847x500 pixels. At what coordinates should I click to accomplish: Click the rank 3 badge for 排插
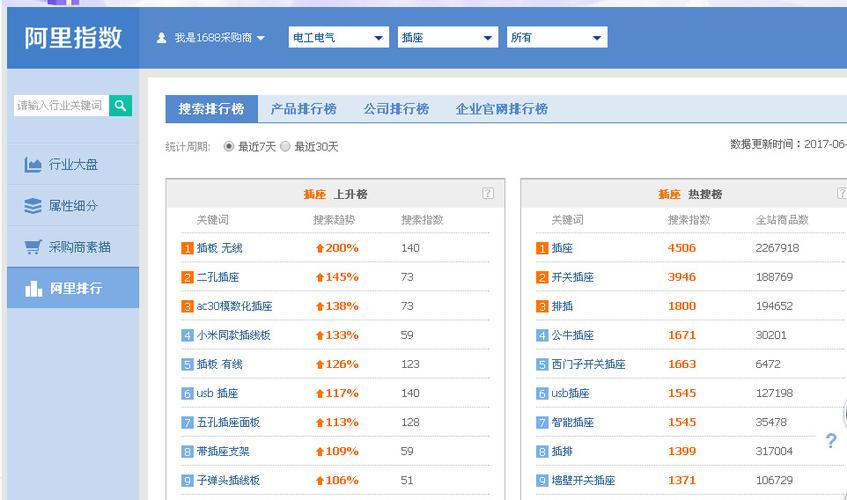[542, 307]
